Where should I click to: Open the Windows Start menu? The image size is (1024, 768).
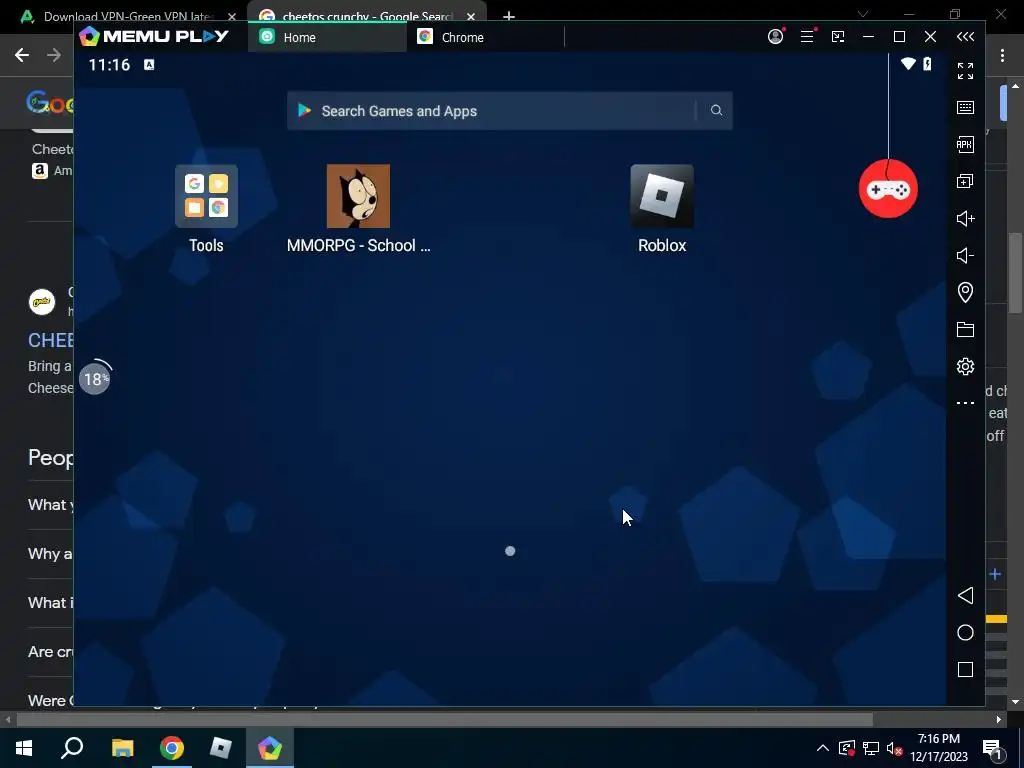pyautogui.click(x=24, y=748)
